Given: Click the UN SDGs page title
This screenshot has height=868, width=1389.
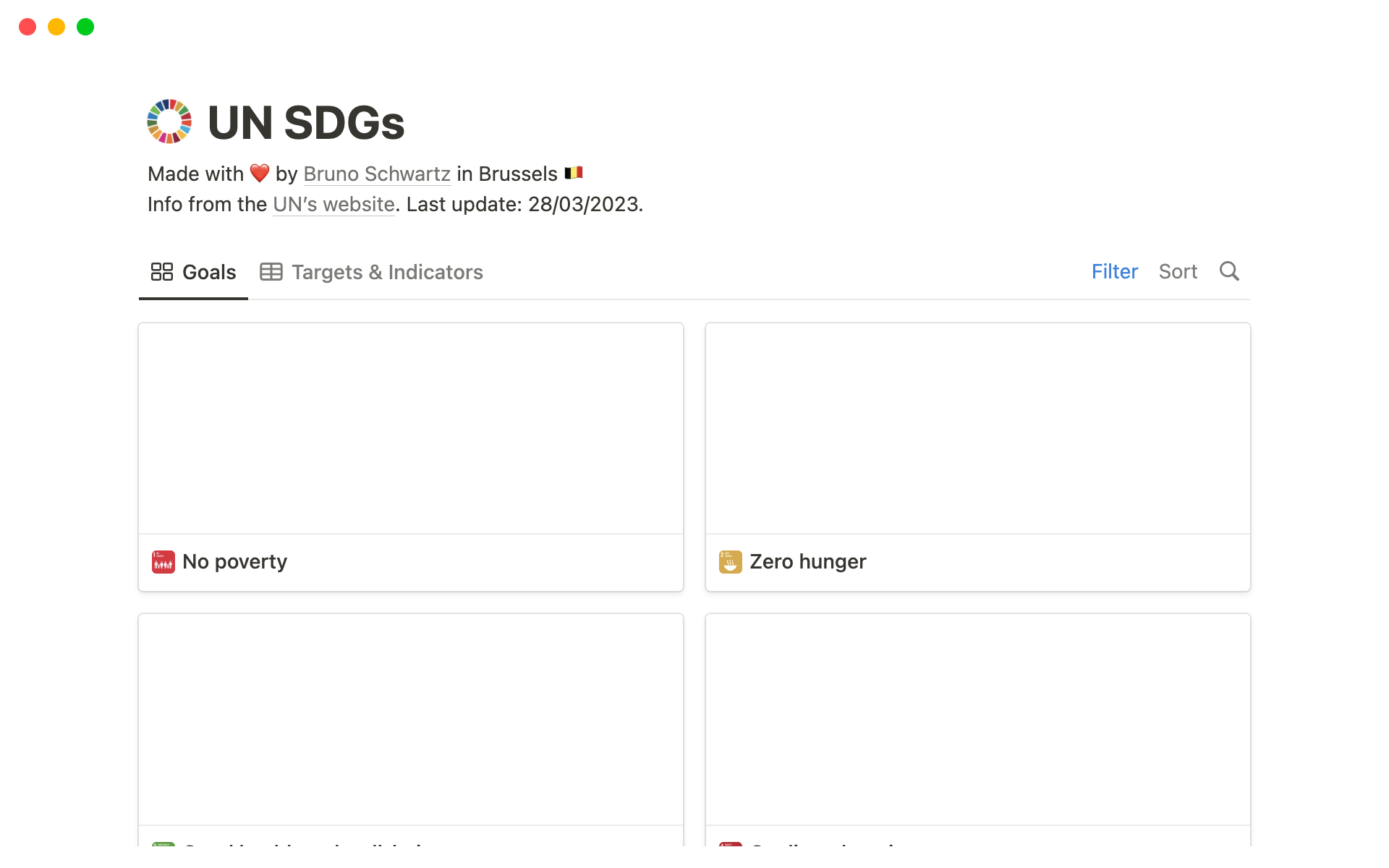Looking at the screenshot, I should (306, 122).
